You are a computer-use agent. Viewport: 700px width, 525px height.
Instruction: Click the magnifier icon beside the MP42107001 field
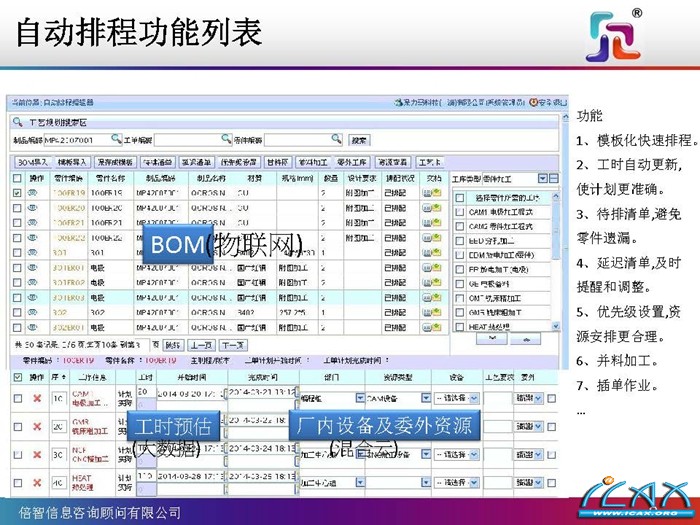tap(116, 139)
